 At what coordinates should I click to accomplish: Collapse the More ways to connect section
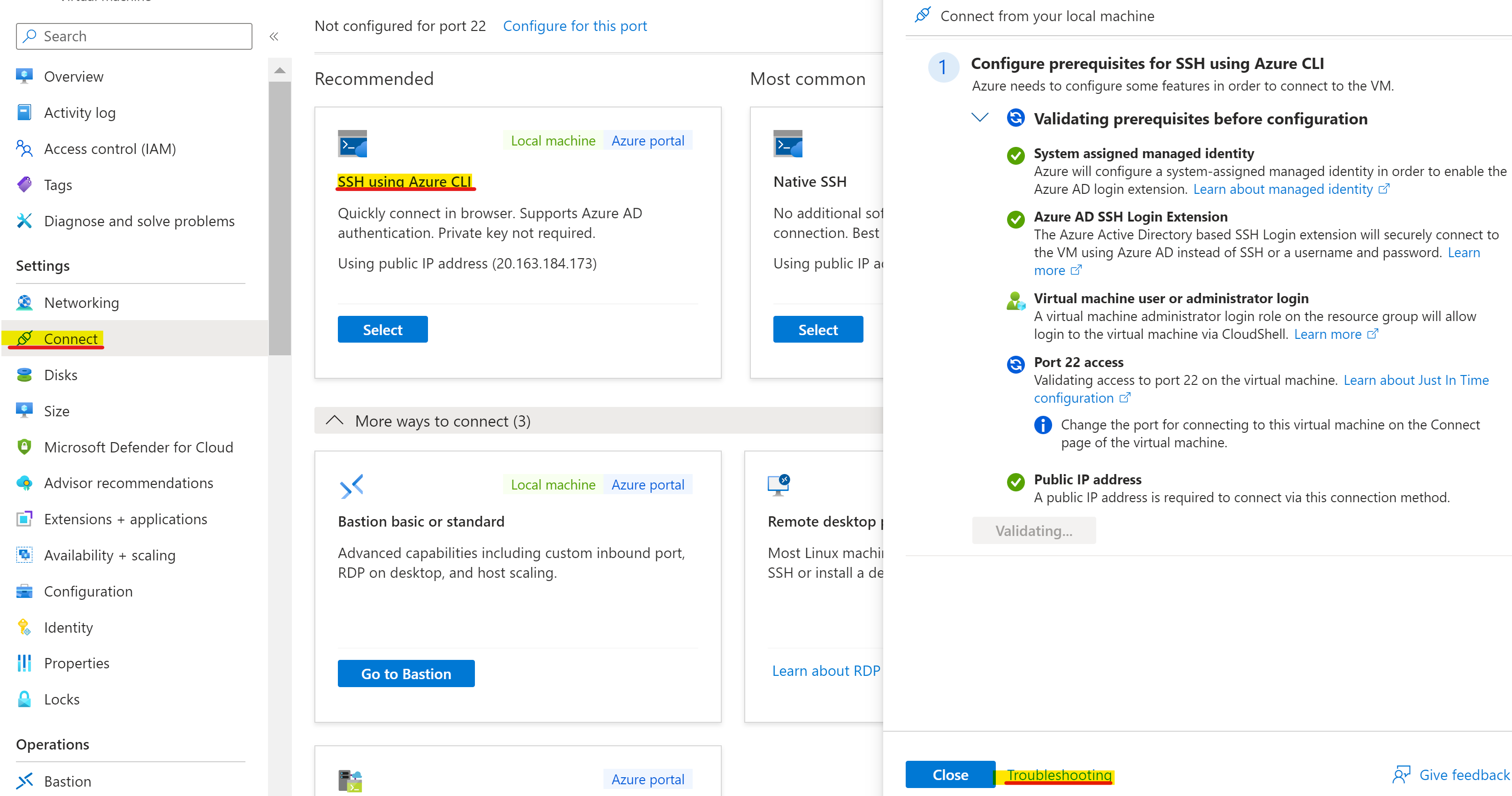pos(335,421)
